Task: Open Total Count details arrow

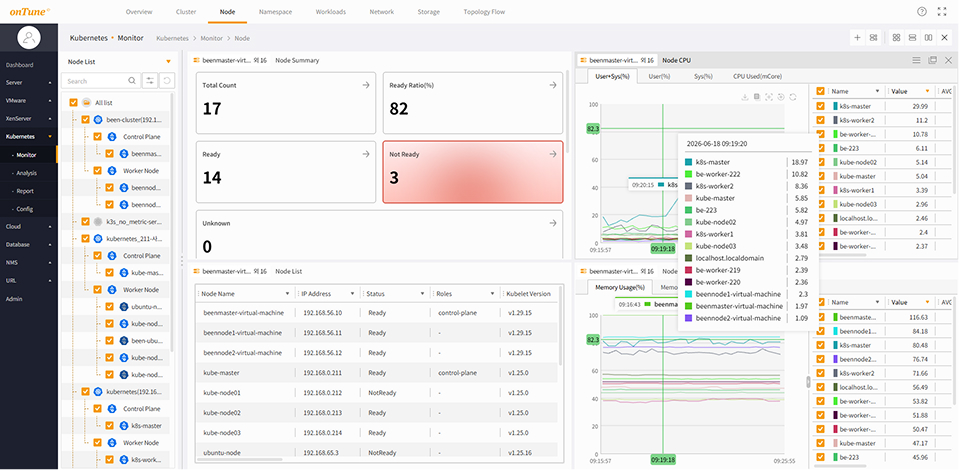Action: (366, 85)
